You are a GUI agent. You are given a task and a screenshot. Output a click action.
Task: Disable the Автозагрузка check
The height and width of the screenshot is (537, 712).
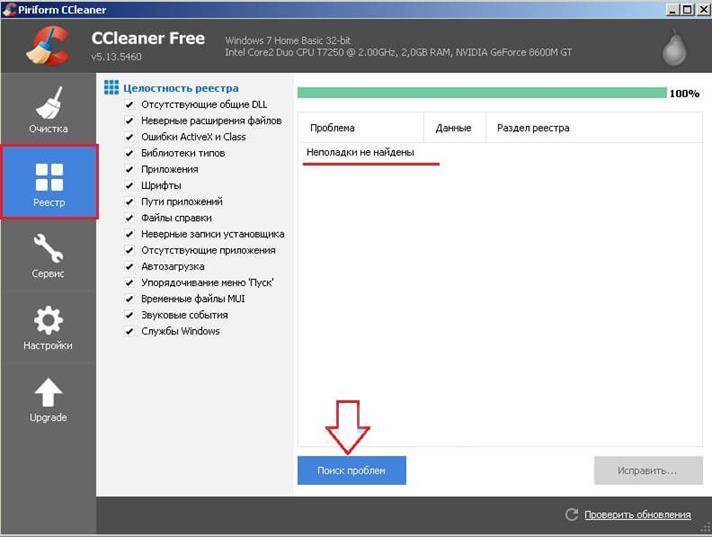129,266
